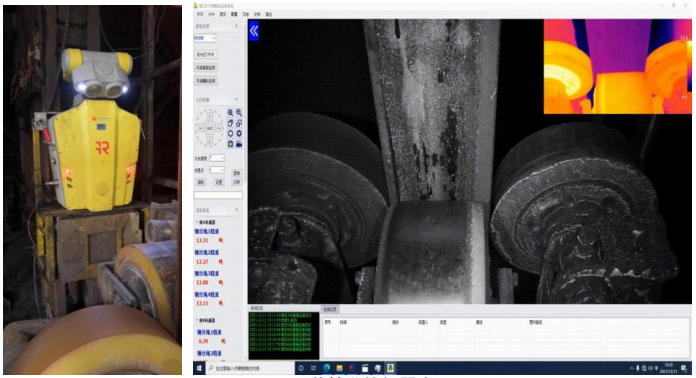Select the rope 3 load label above 12.80
Screen dimensions: 696x378
pyautogui.click(x=206, y=273)
